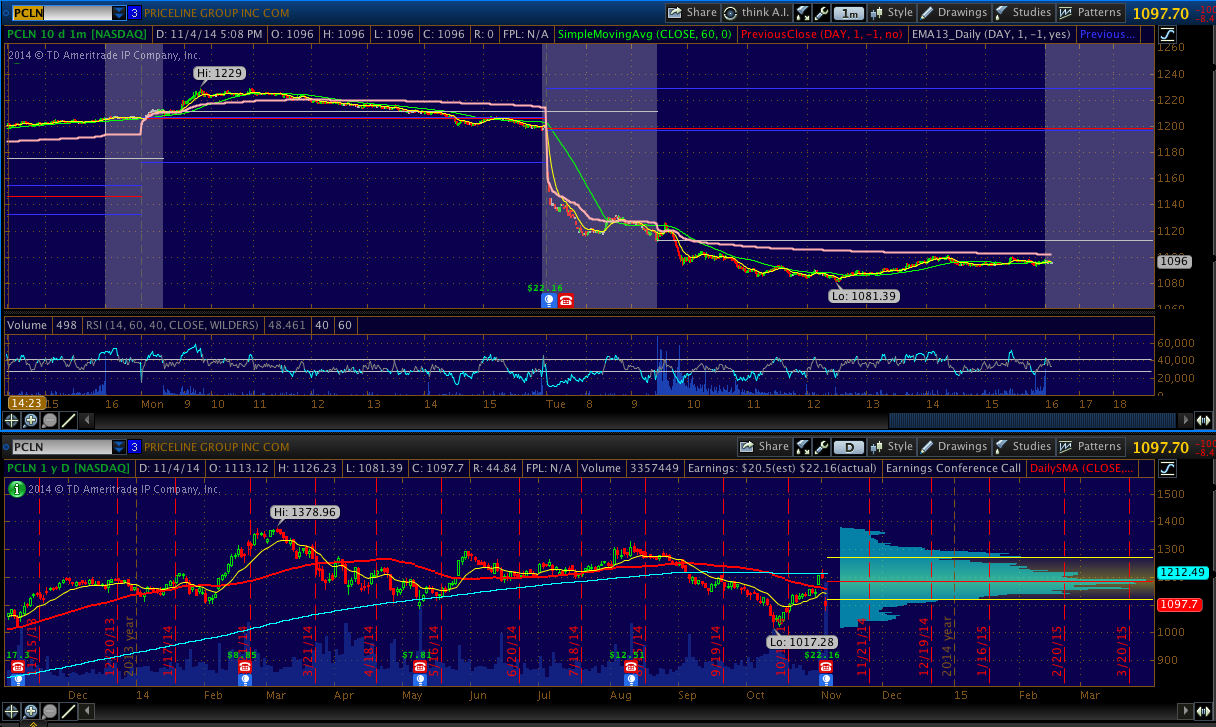
Task: Open chart settings wrench in upper chart
Action: pyautogui.click(x=821, y=13)
